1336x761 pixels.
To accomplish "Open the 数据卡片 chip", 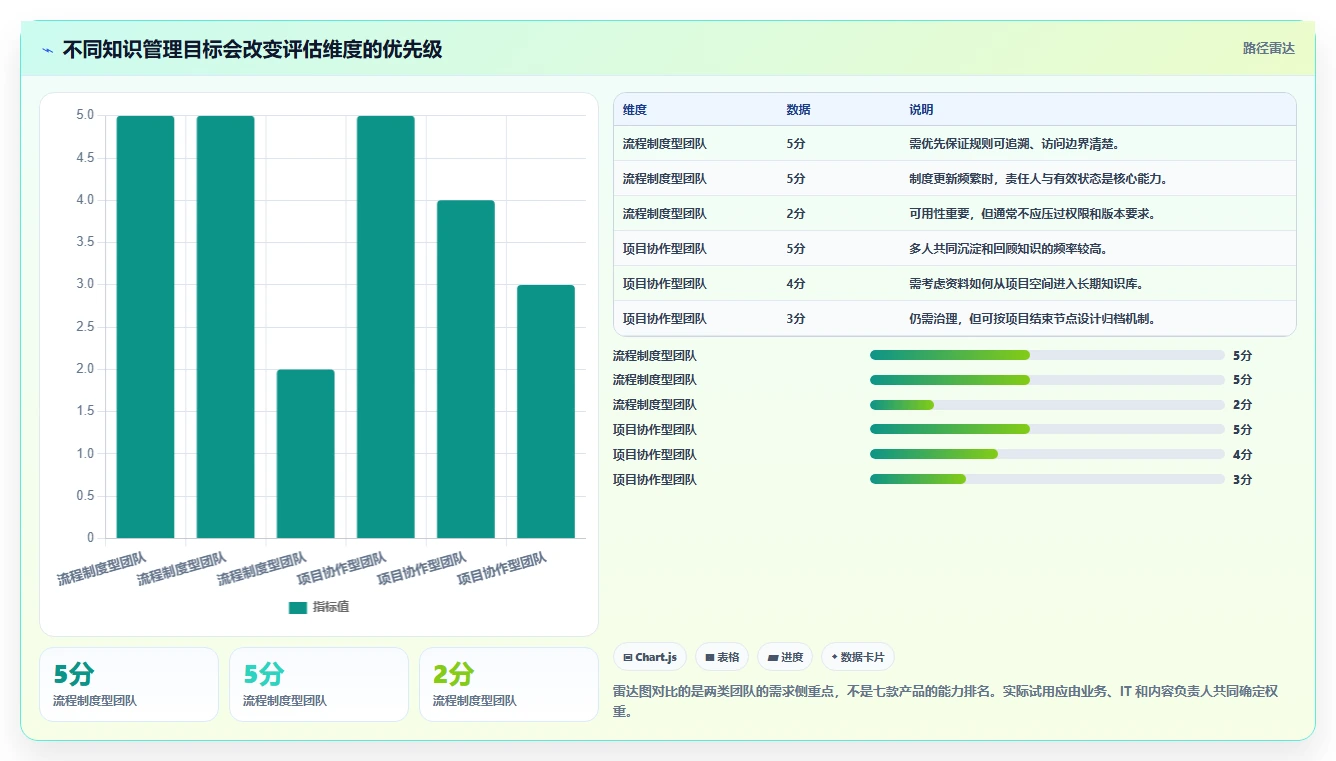I will coord(857,657).
